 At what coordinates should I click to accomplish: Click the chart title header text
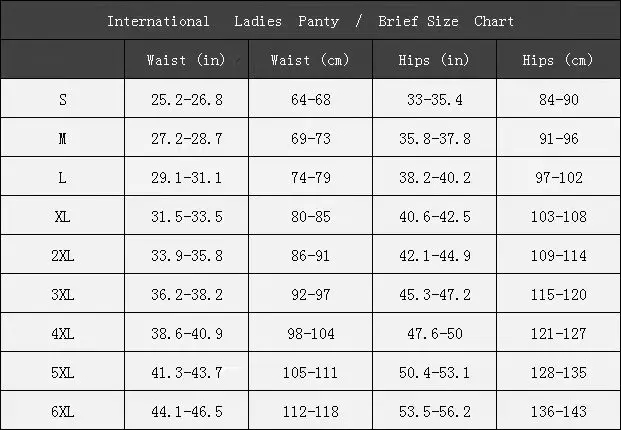coord(310,21)
